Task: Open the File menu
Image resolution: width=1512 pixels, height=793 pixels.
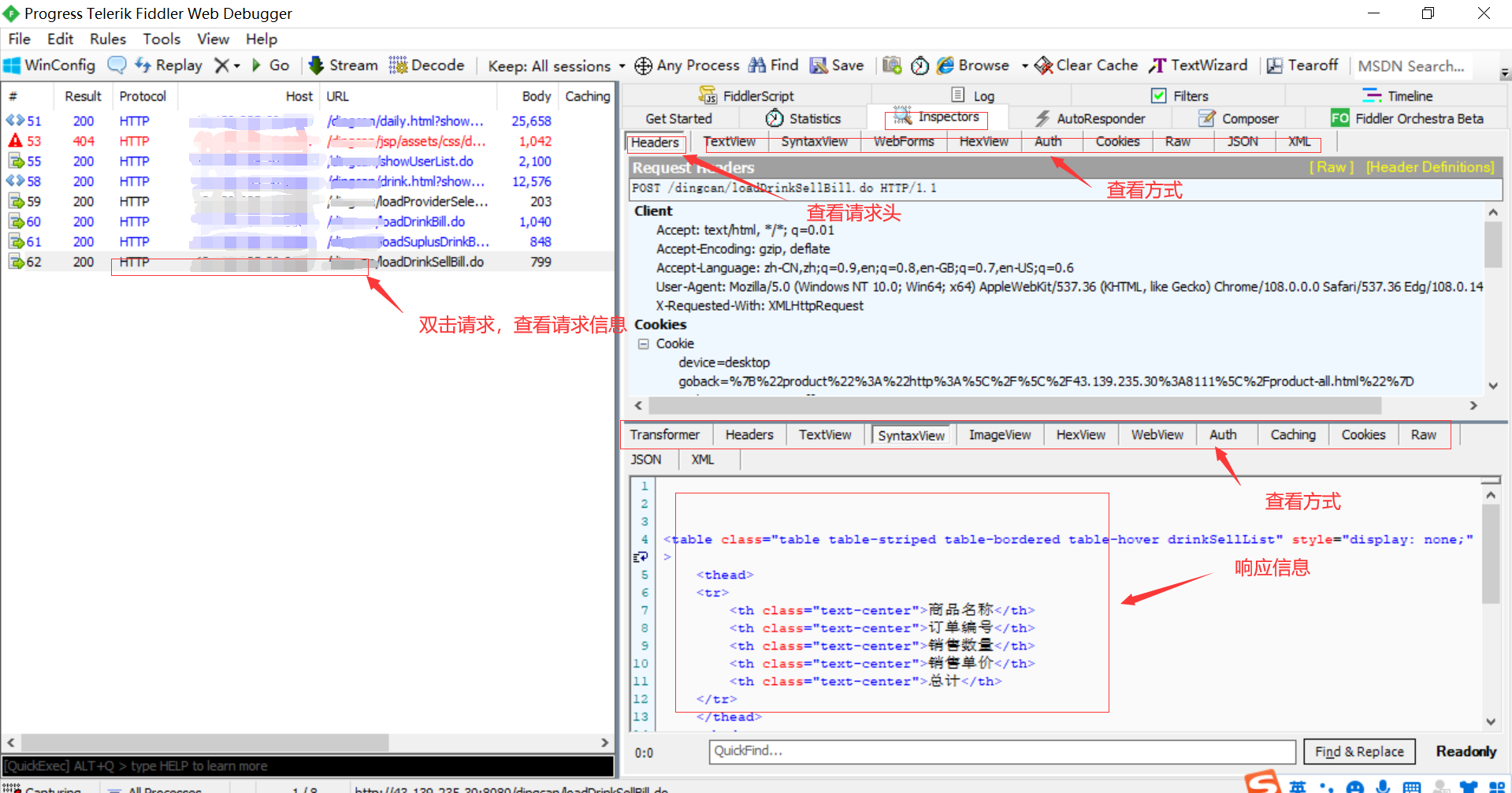Action: click(x=20, y=39)
